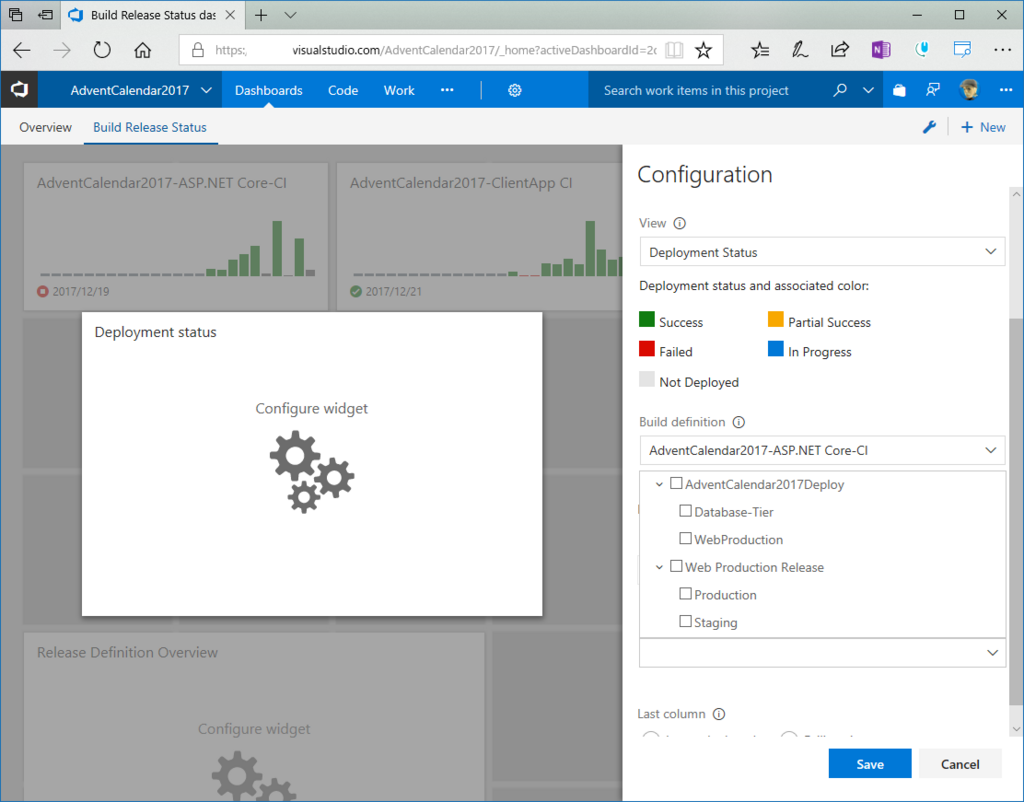Viewport: 1024px width, 802px height.
Task: Open the browser home page
Action: click(142, 50)
